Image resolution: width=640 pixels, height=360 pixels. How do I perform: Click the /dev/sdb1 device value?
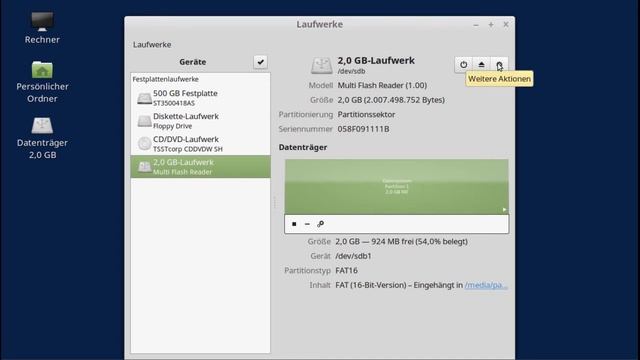(353, 256)
